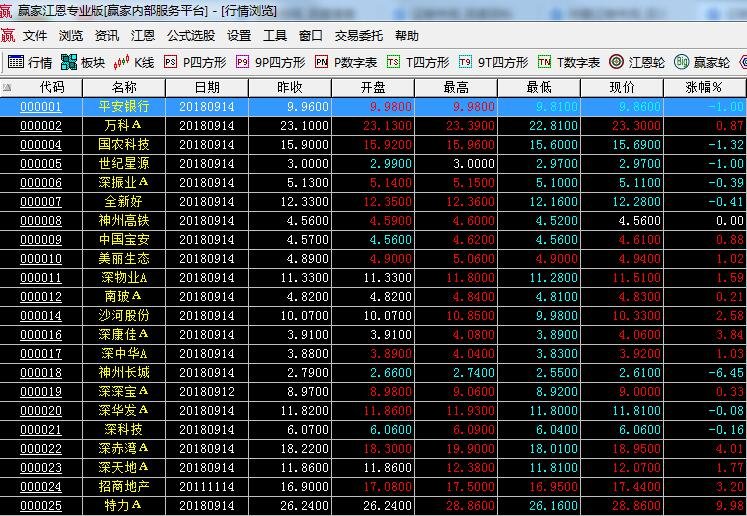Open stock code 000002 link
This screenshot has width=747, height=516.
pyautogui.click(x=41, y=126)
